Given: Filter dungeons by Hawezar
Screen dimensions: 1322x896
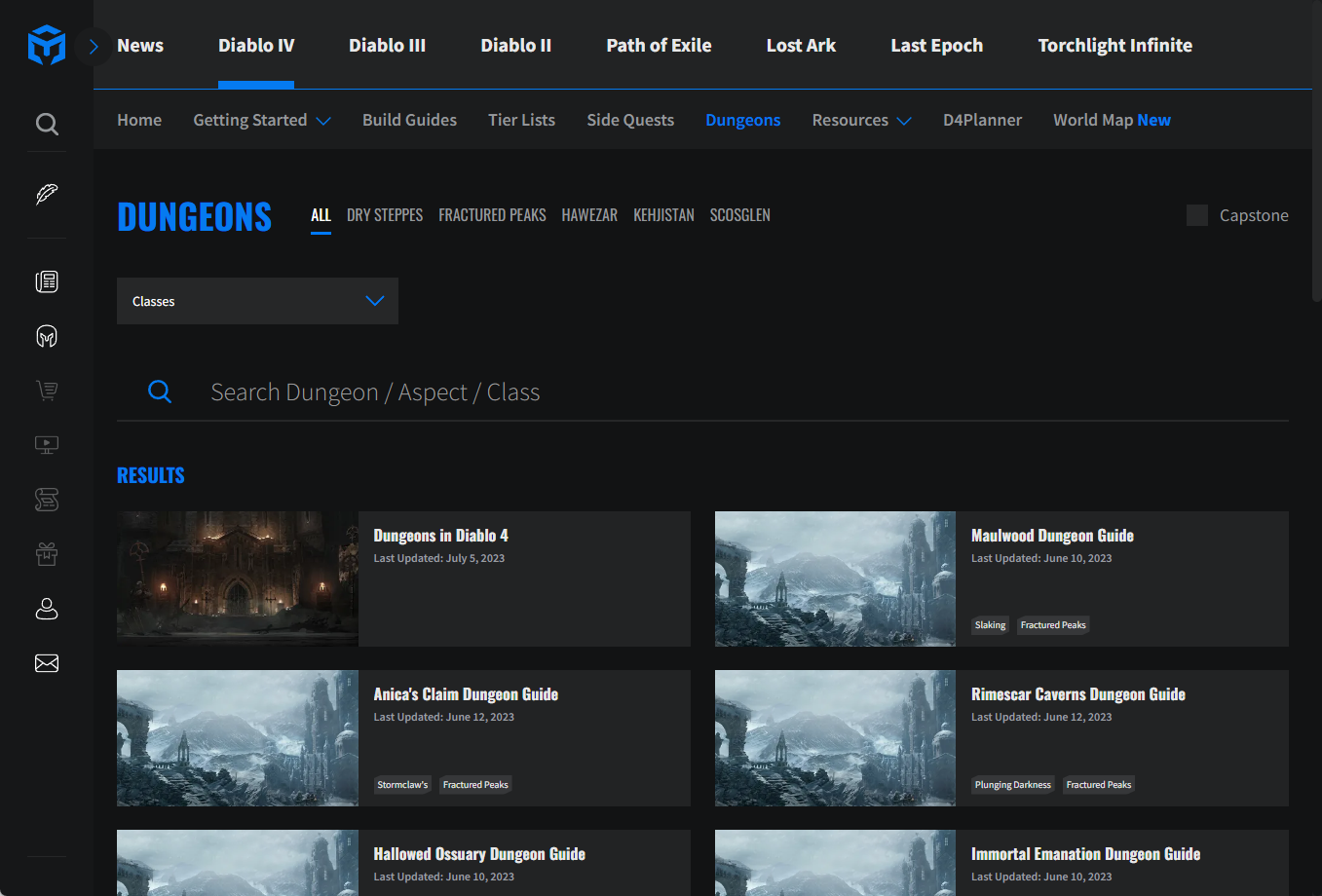Looking at the screenshot, I should [589, 215].
